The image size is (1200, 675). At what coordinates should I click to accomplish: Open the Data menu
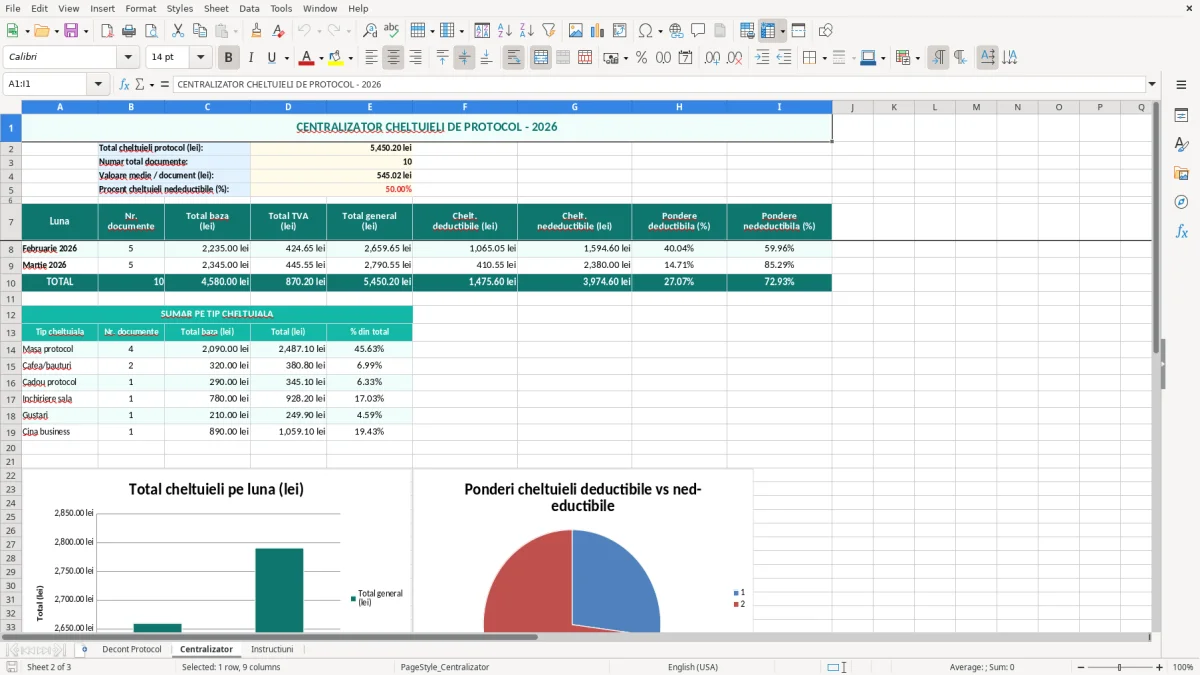pyautogui.click(x=249, y=8)
